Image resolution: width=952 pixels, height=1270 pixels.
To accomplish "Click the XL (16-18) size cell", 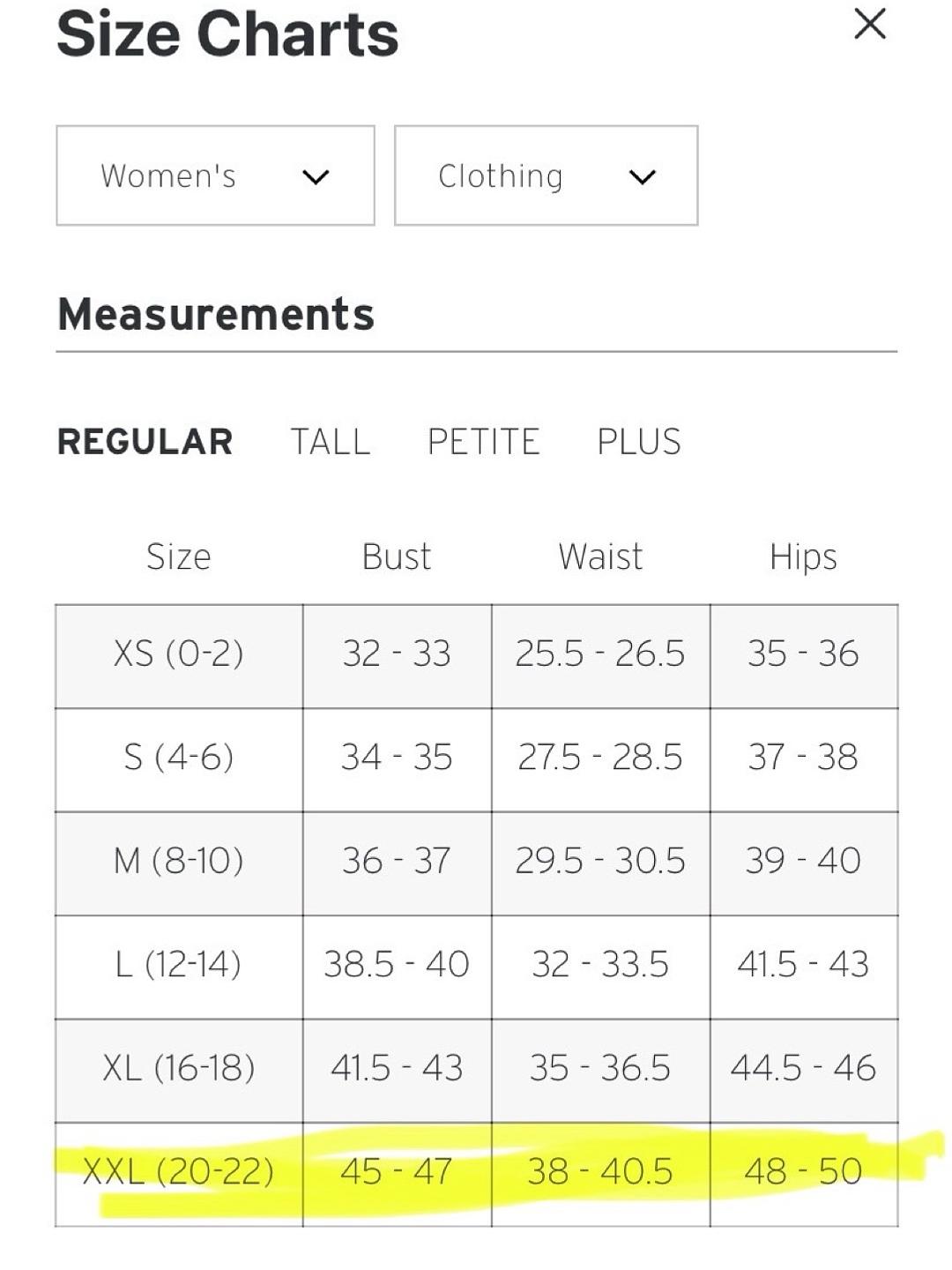I will (179, 1071).
